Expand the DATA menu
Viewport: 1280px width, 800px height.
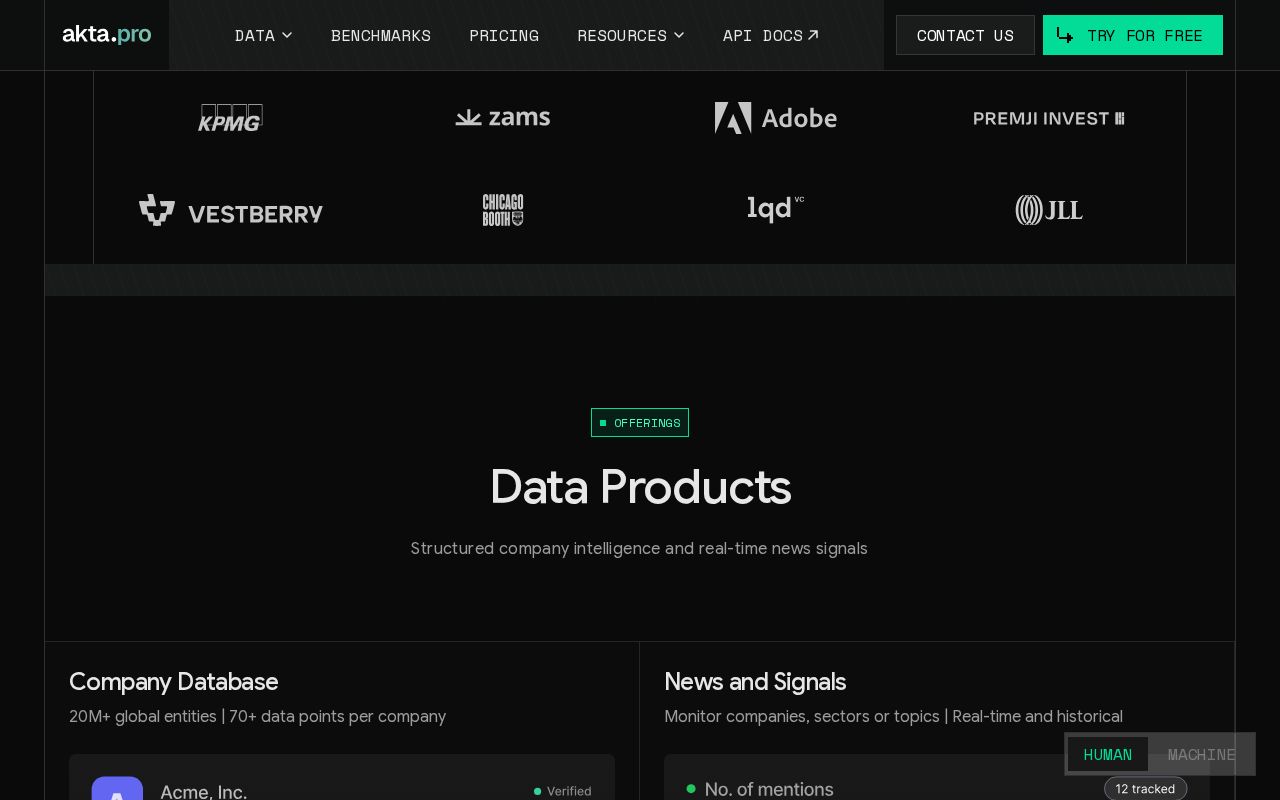(263, 35)
